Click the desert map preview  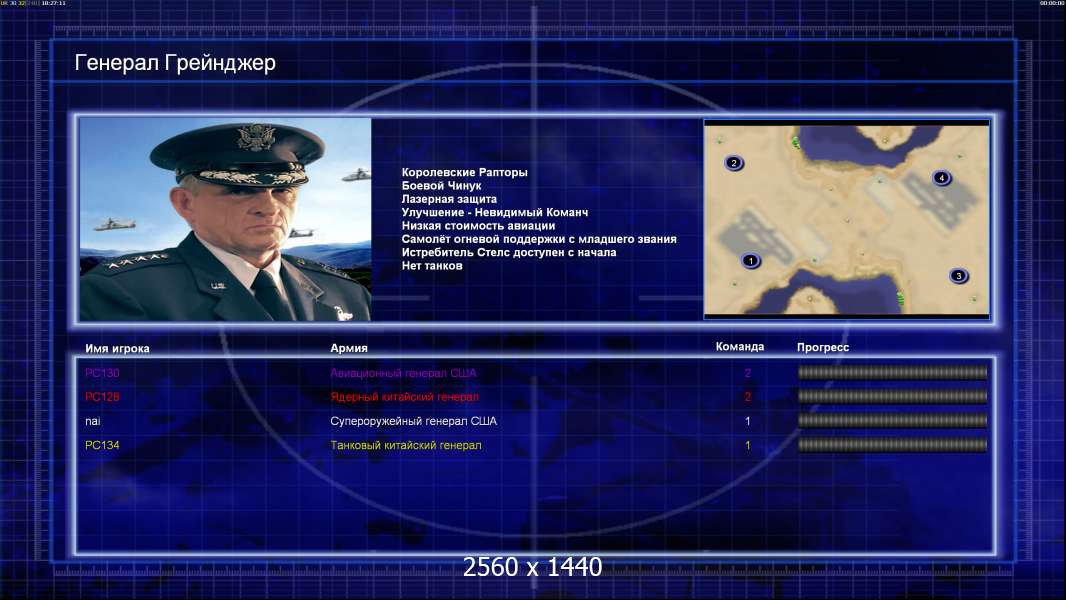846,219
